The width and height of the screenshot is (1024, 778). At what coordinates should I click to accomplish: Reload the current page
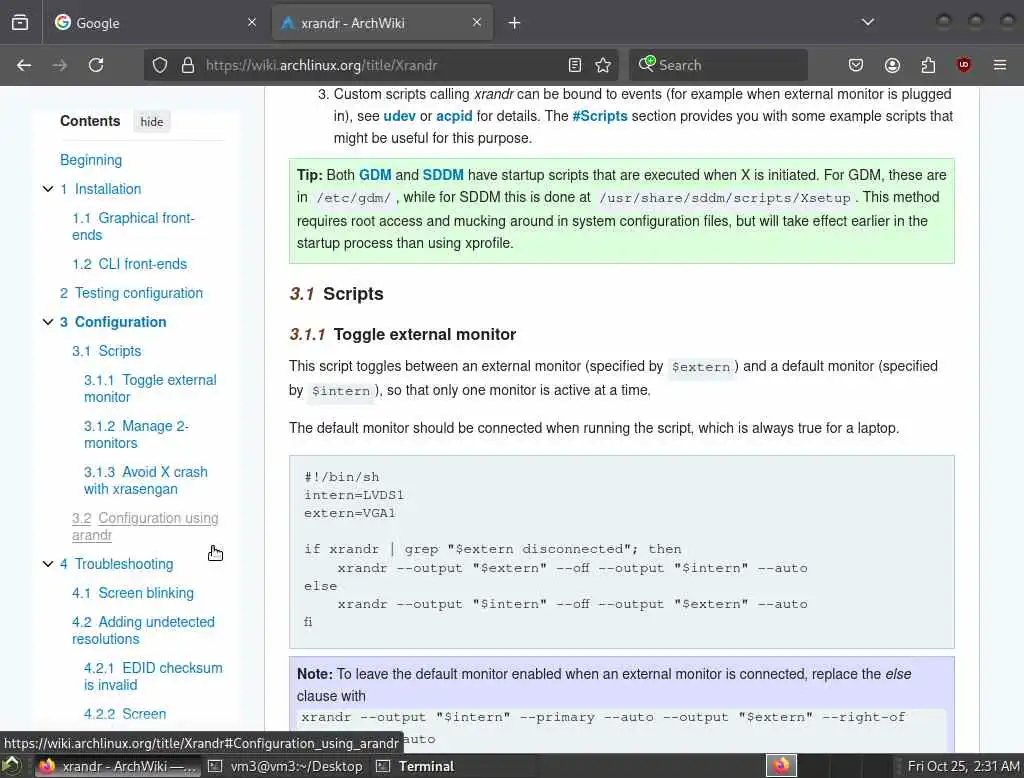click(96, 65)
